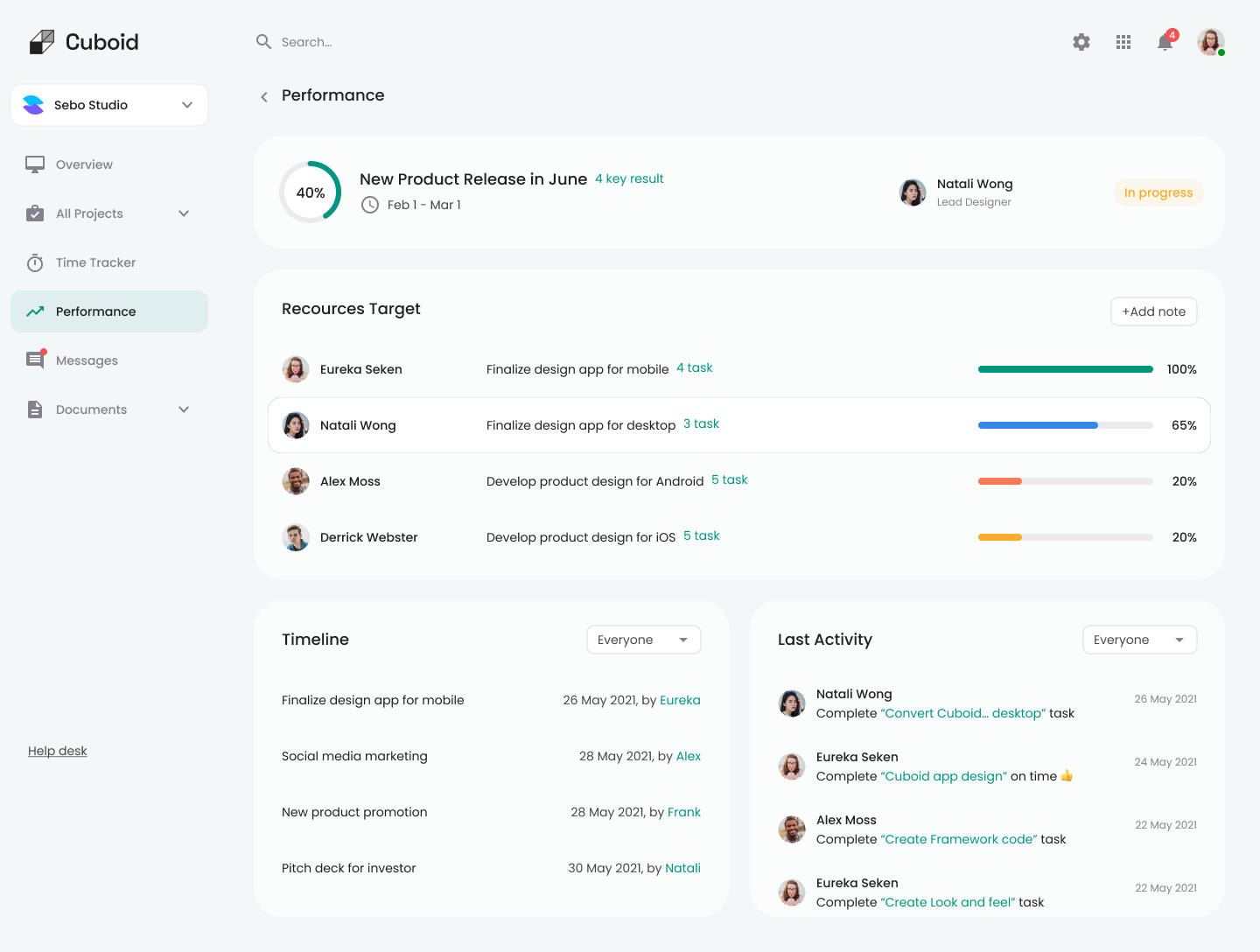The height and width of the screenshot is (952, 1260).
Task: Click Natali Wong's 65% progress bar
Action: [x=1065, y=425]
